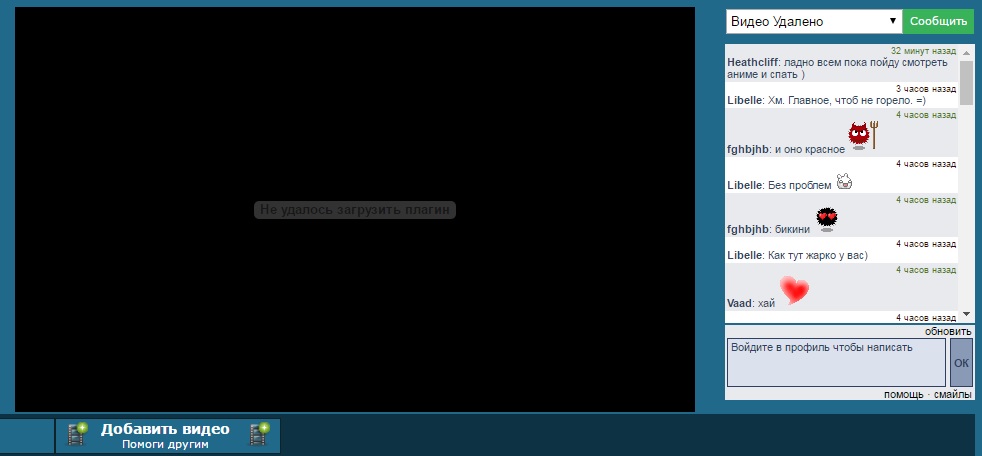This screenshot has height=456, width=982.
Task: Click the "Не удалось загрузить плагин" message
Action: [x=355, y=210]
